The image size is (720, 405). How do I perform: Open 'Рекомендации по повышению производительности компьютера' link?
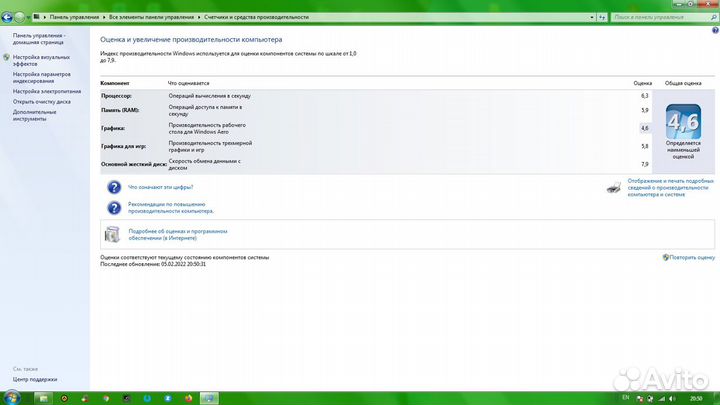coord(171,208)
